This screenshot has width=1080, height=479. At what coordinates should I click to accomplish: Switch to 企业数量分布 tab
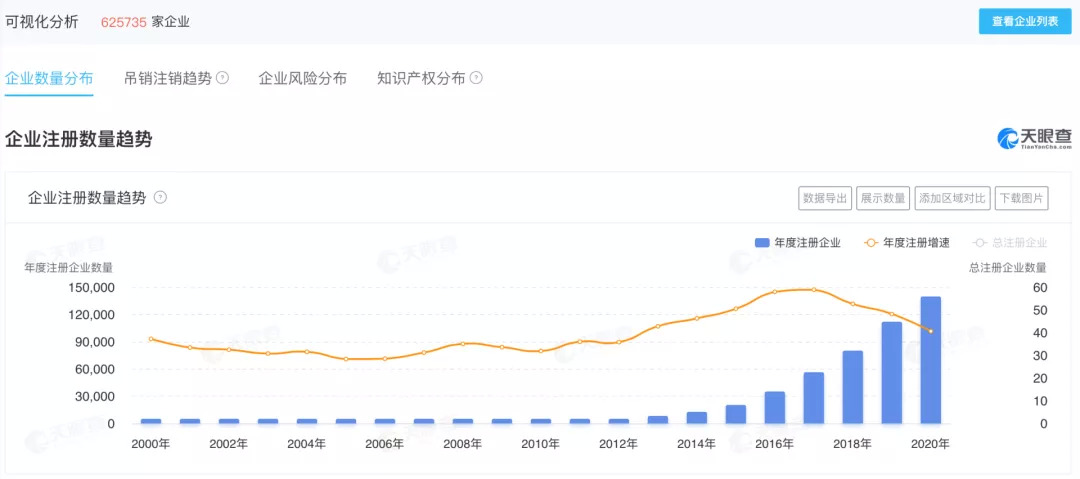coord(49,78)
